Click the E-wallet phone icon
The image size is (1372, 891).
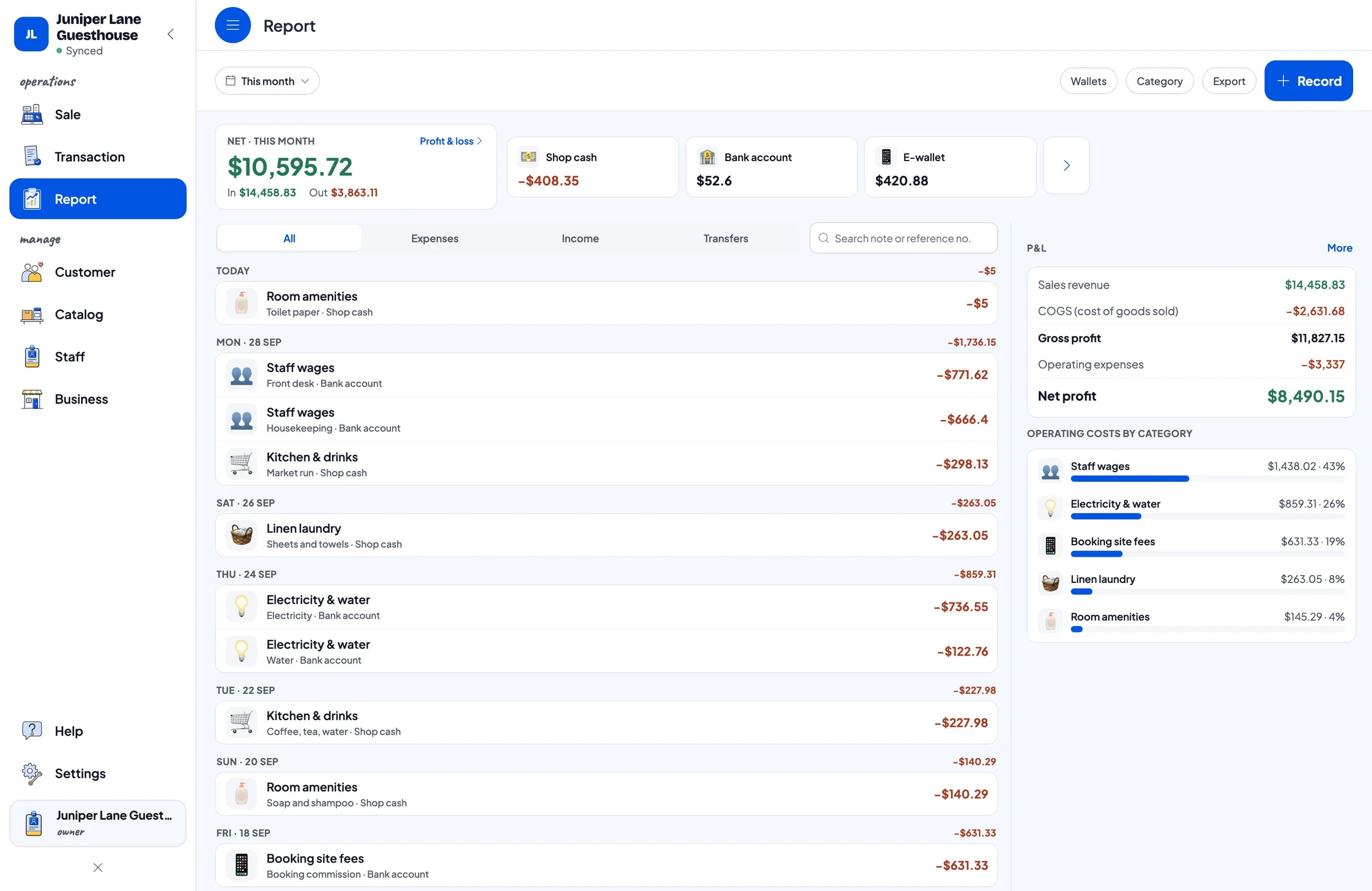(x=886, y=157)
